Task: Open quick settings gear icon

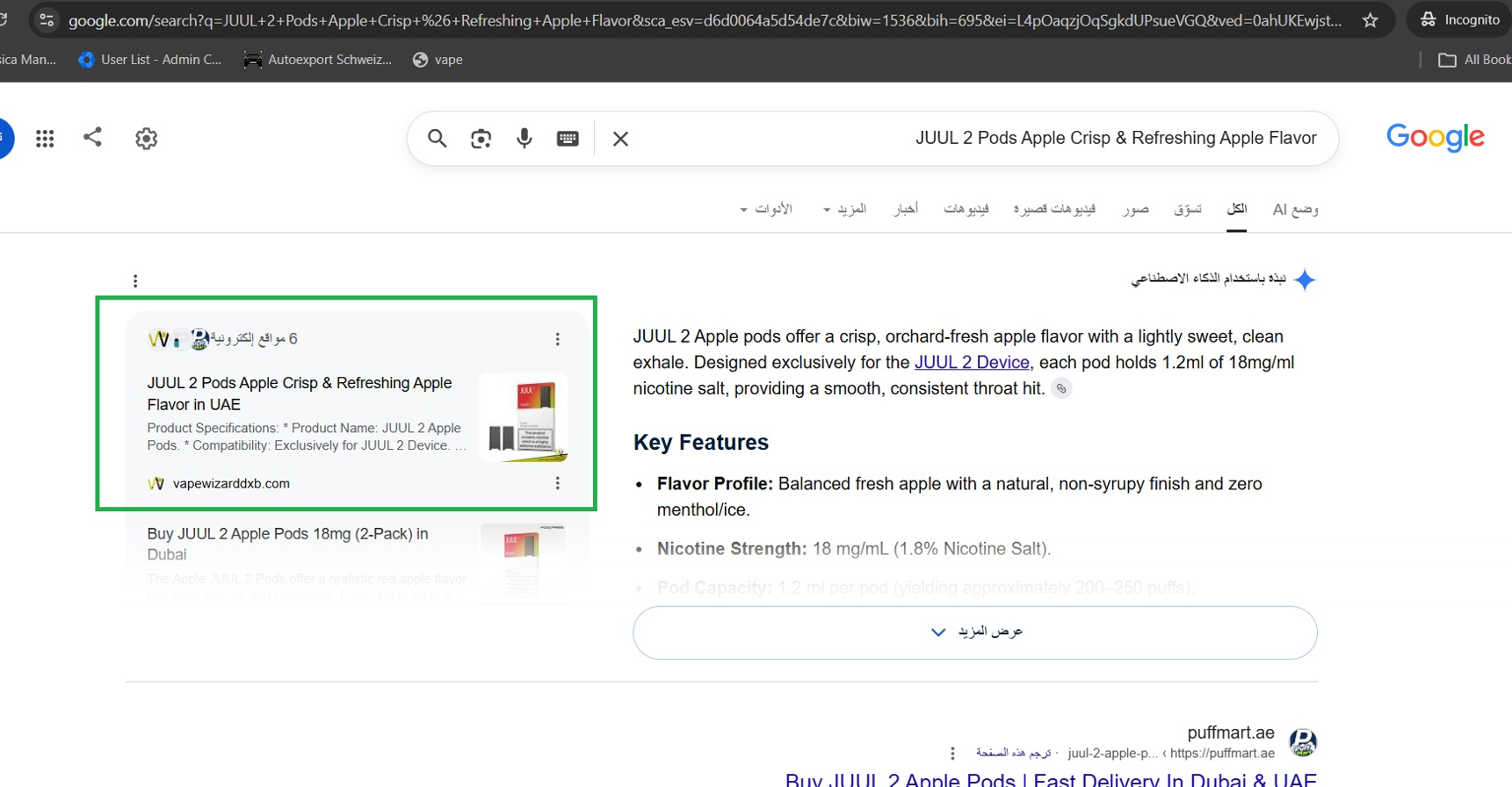Action: pyautogui.click(x=146, y=138)
